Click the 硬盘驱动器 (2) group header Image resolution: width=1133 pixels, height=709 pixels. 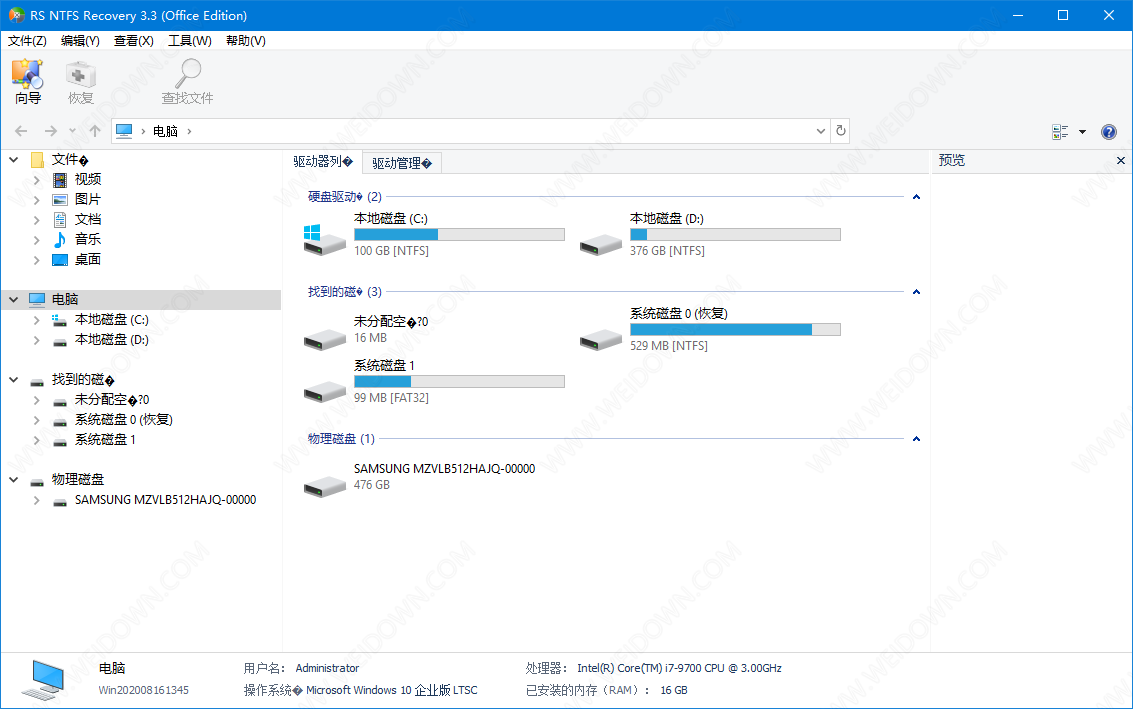(345, 197)
